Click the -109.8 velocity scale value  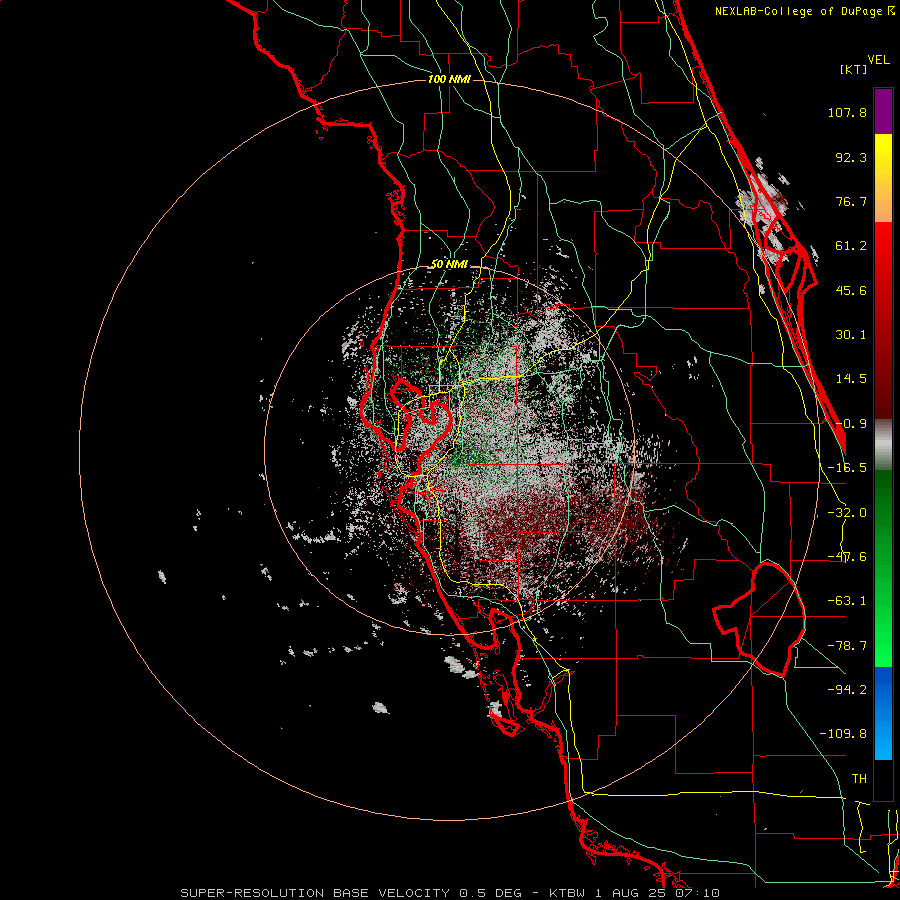[843, 734]
